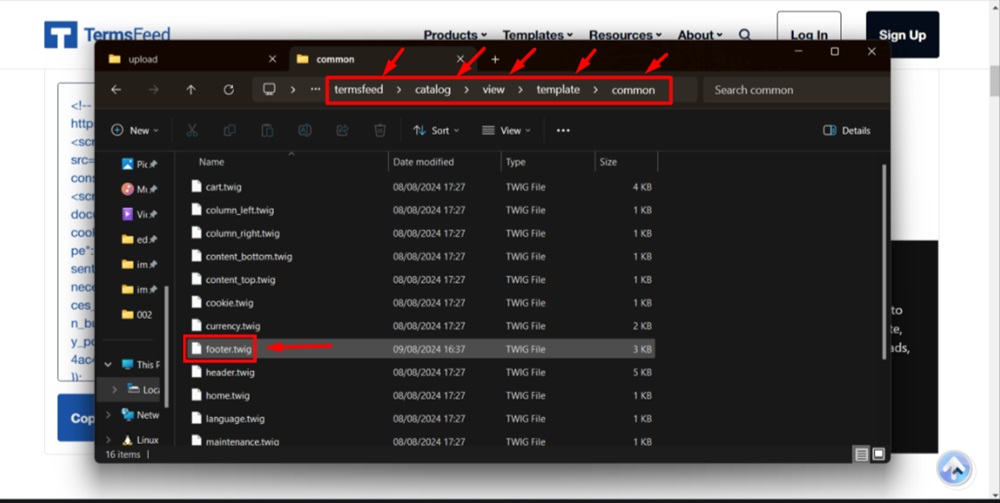Click the Copy icon in Explorer toolbar
1000x503 pixels.
coord(230,130)
